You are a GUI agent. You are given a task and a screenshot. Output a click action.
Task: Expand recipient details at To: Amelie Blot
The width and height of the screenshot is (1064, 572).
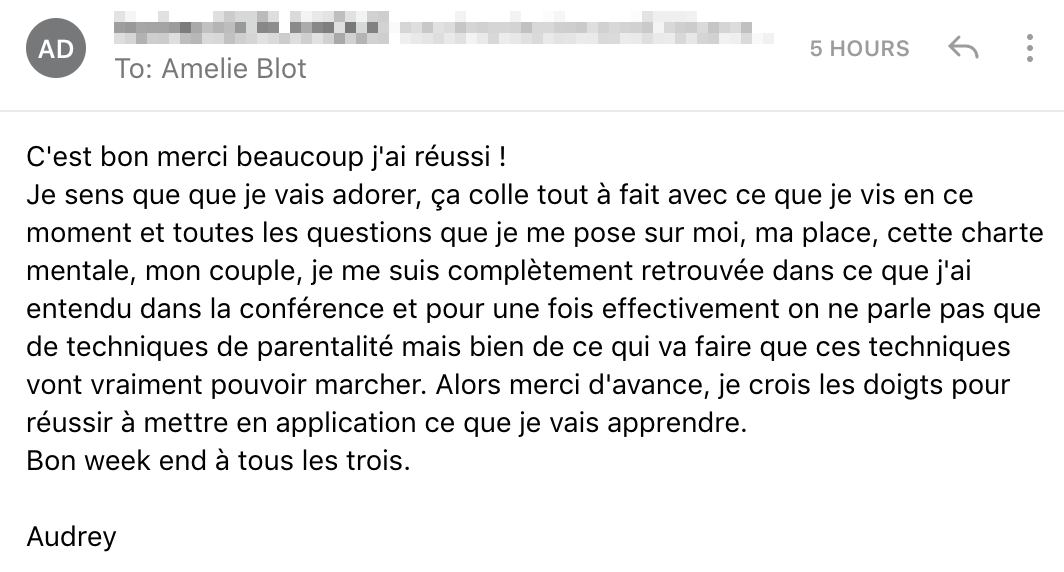(x=210, y=69)
